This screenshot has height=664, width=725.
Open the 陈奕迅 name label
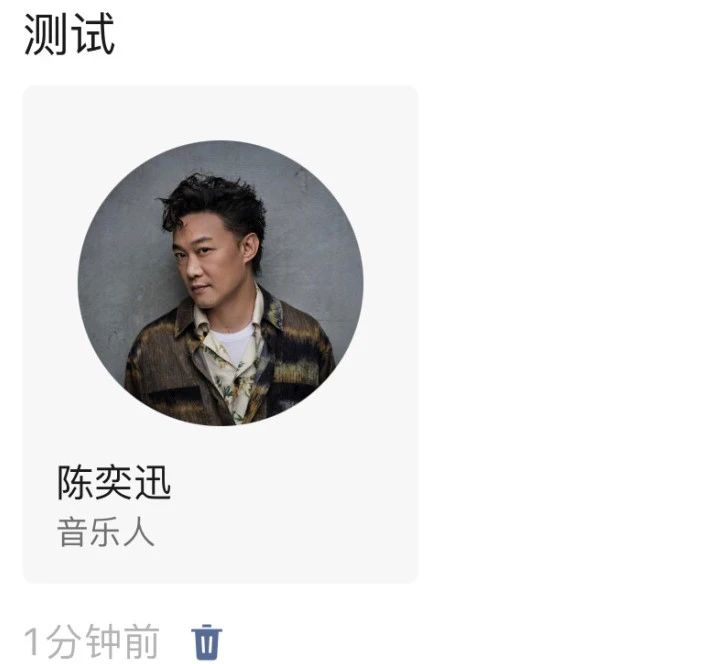coord(114,482)
